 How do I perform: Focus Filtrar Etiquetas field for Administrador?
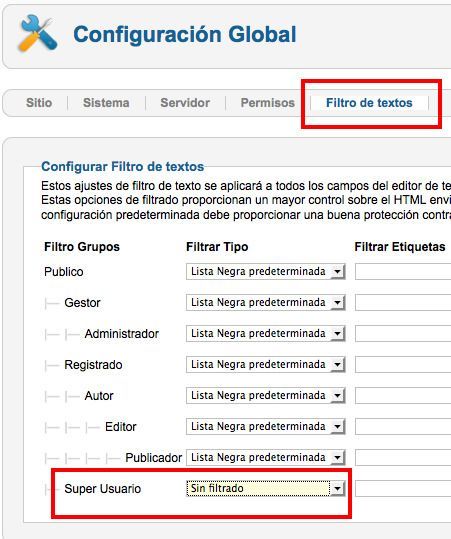403,333
